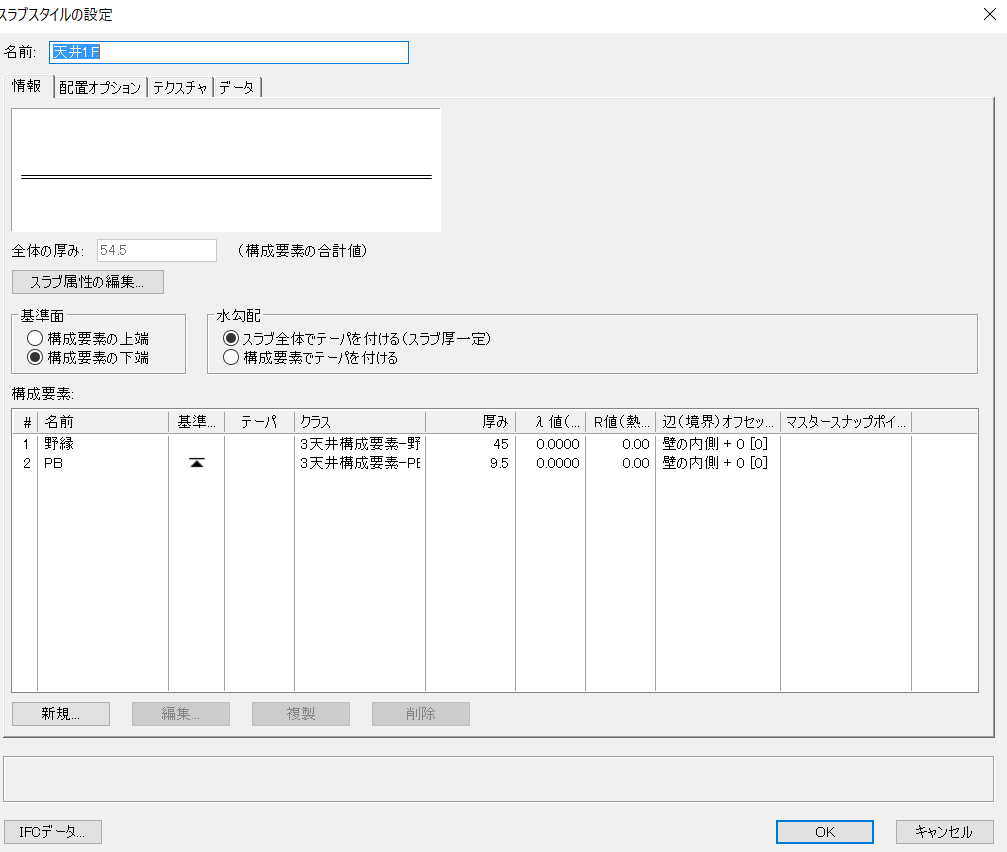Confirm with the OK button
This screenshot has width=1007, height=852.
coord(824,832)
